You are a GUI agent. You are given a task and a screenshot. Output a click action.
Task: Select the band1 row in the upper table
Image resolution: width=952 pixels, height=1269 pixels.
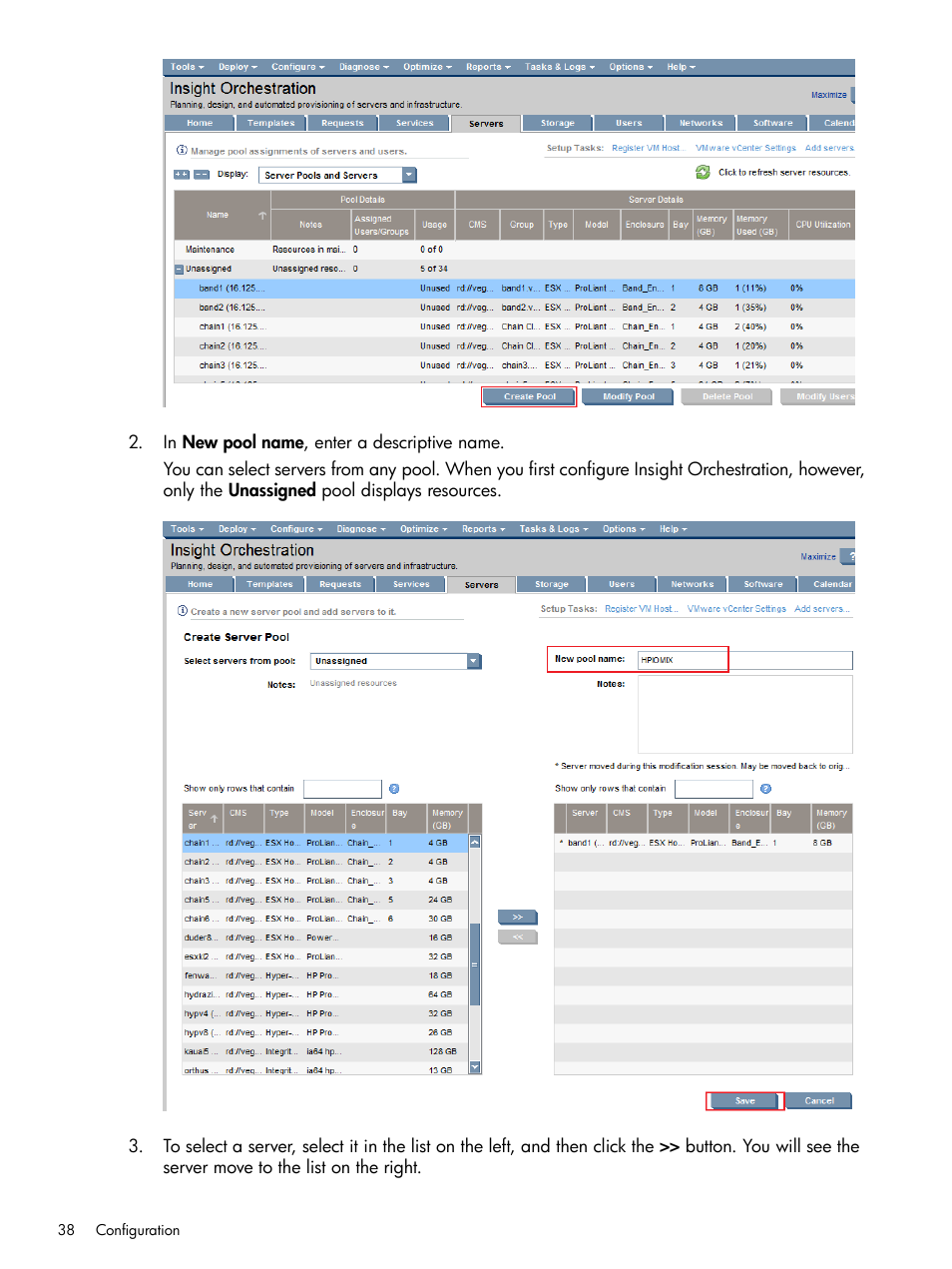tap(514, 288)
